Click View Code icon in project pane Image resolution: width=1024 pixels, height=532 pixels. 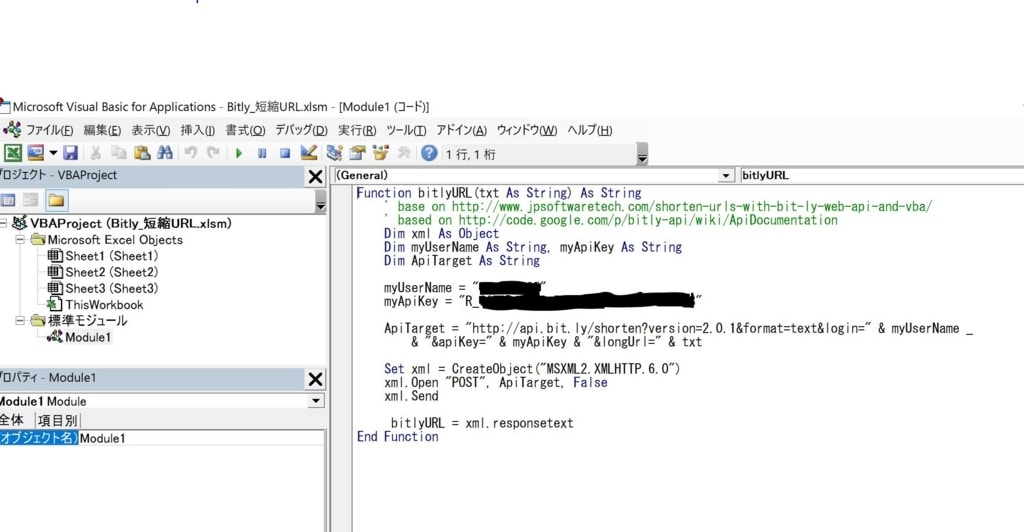click(8, 200)
